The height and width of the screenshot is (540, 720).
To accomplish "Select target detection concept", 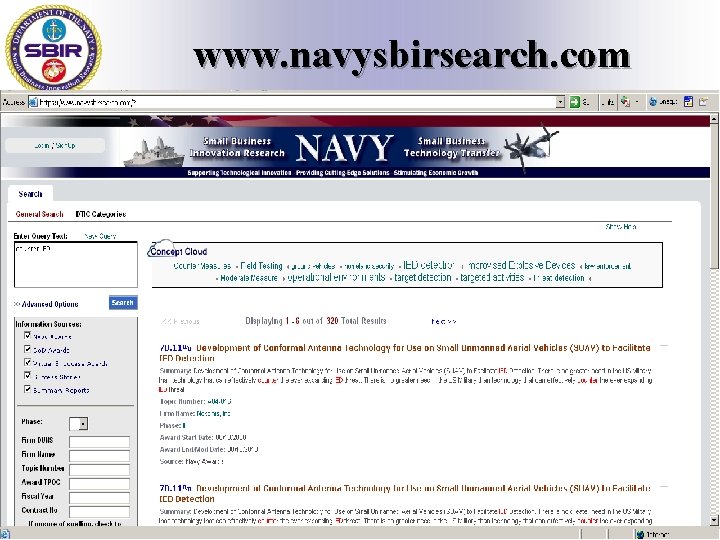I will point(422,277).
